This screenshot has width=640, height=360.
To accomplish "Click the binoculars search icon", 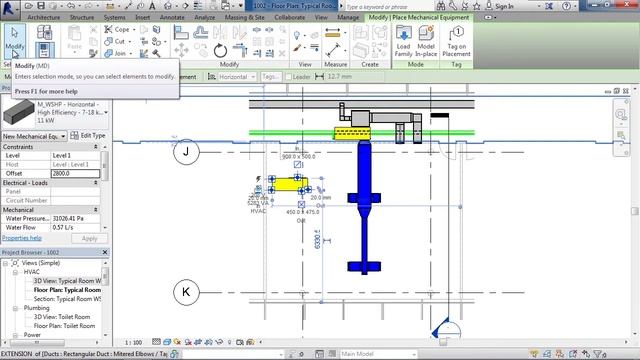I will pos(441,6).
